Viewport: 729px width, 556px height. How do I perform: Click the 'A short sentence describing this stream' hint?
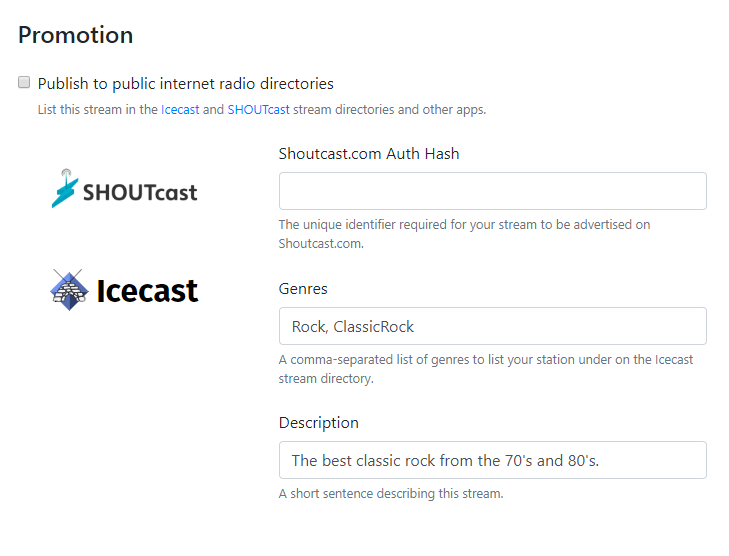point(391,493)
